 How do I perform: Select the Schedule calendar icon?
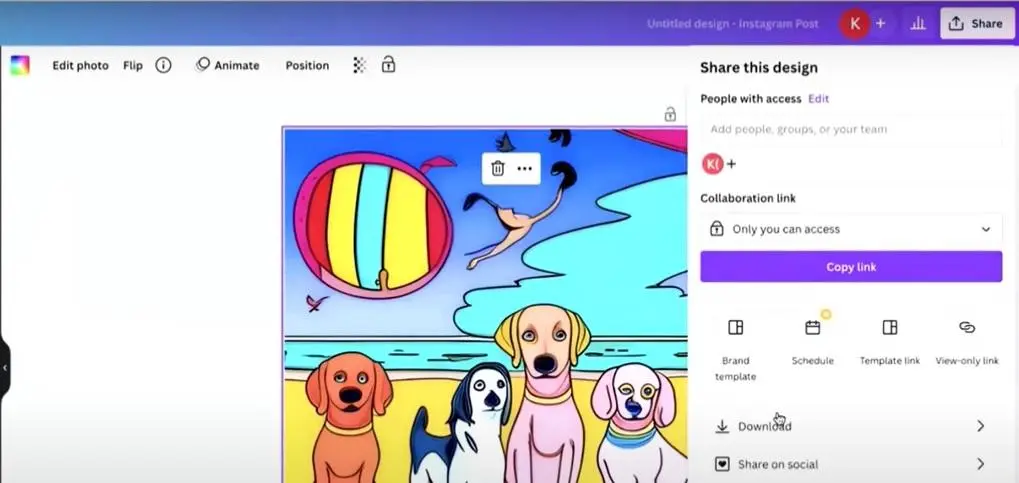[812, 328]
